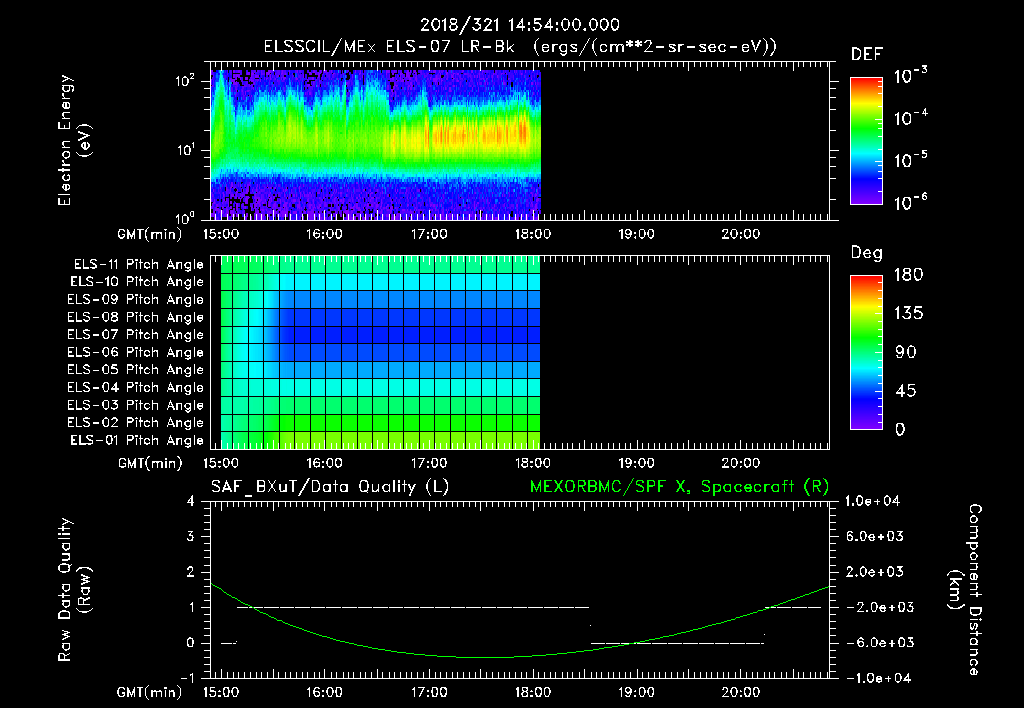Click the 20:00 tick under the bottom plot
The width and height of the screenshot is (1024, 708).
(x=739, y=692)
